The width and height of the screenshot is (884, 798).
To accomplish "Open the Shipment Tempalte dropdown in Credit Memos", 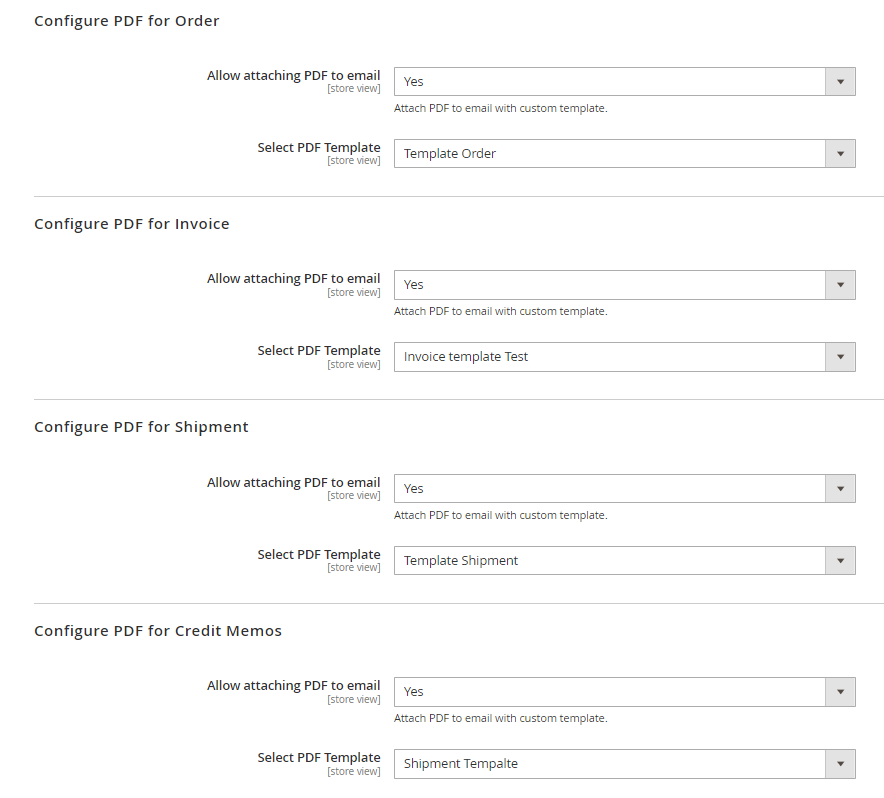I will pyautogui.click(x=625, y=764).
